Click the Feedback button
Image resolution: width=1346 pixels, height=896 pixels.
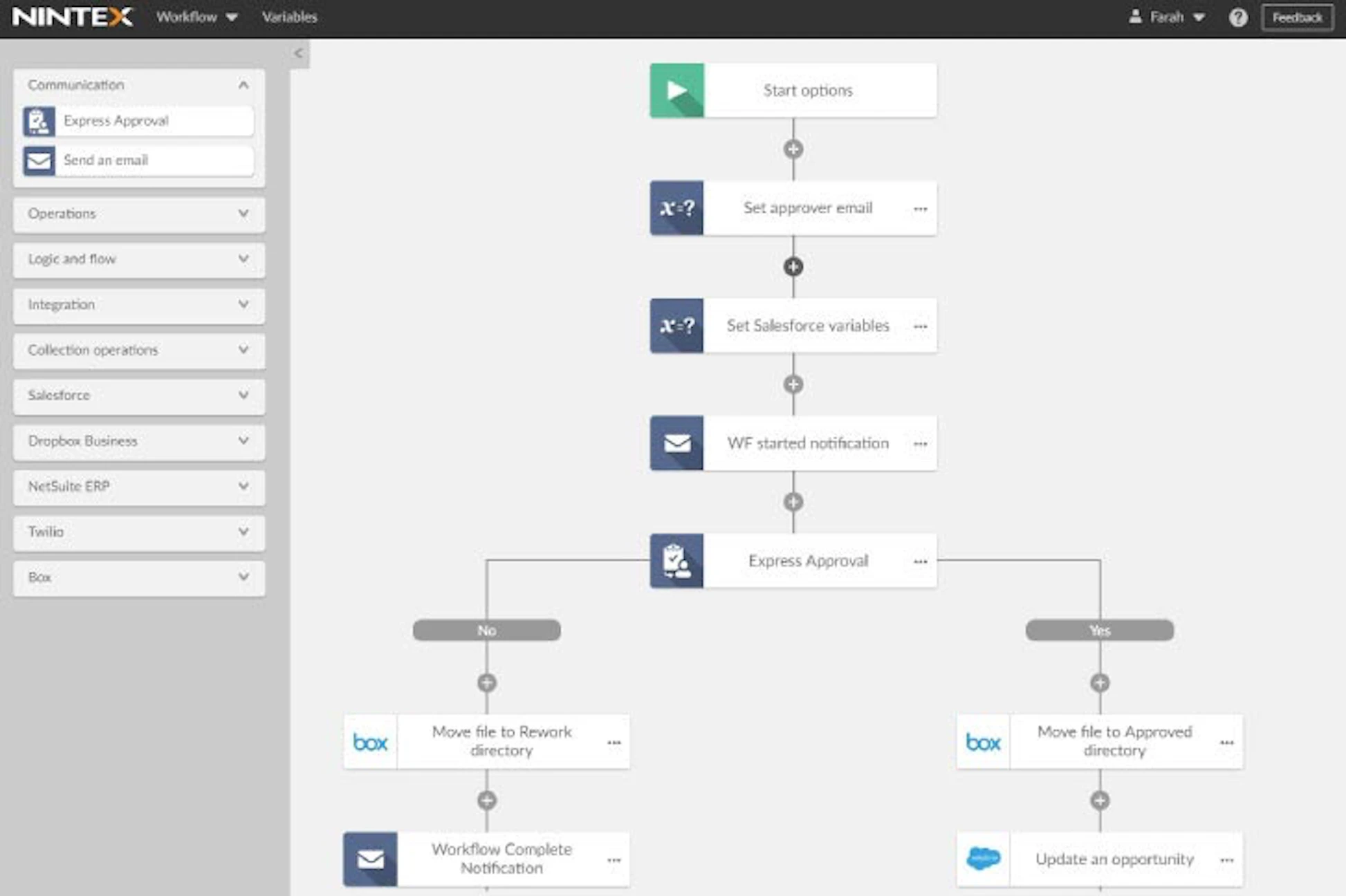pyautogui.click(x=1297, y=17)
